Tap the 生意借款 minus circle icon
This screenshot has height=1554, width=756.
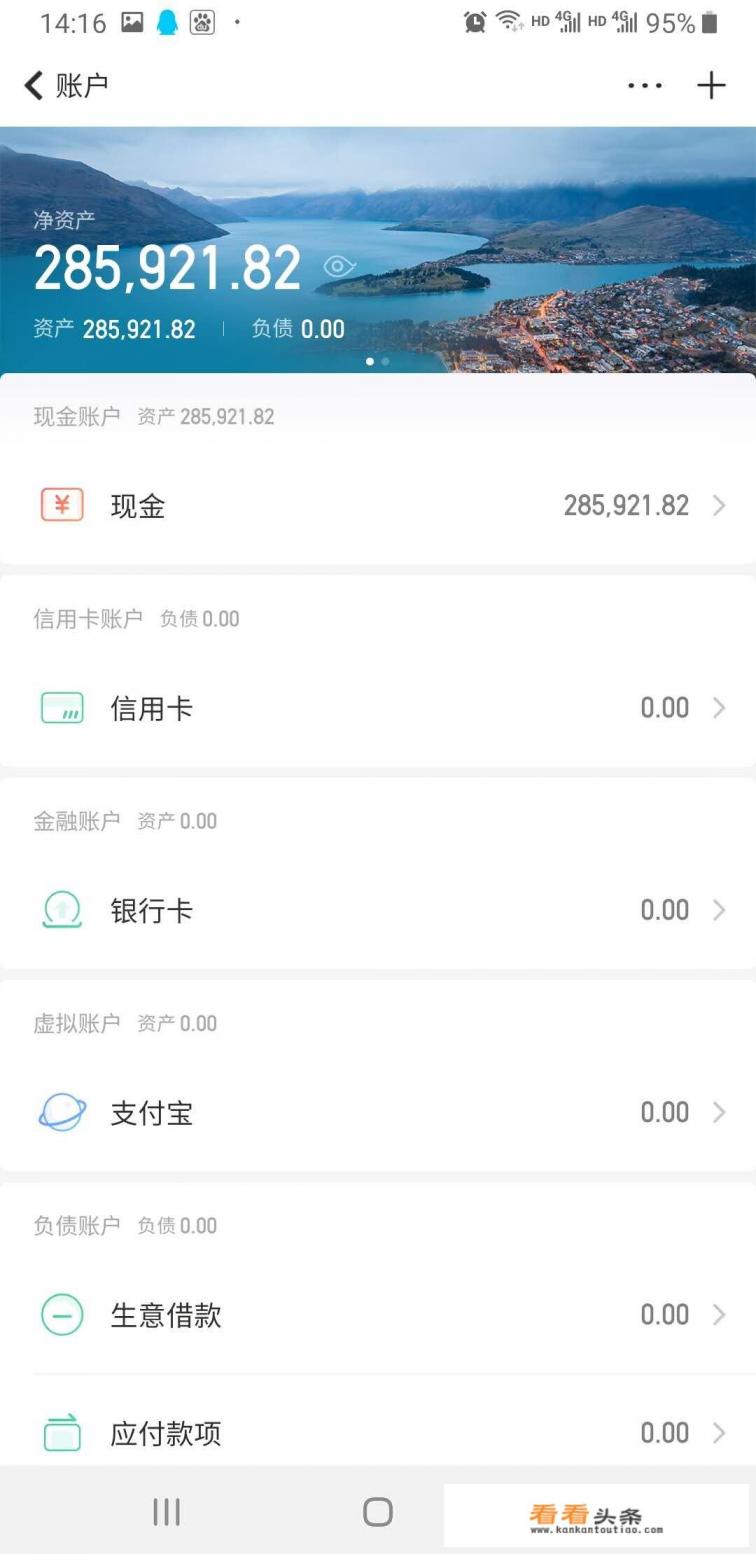coord(62,1314)
